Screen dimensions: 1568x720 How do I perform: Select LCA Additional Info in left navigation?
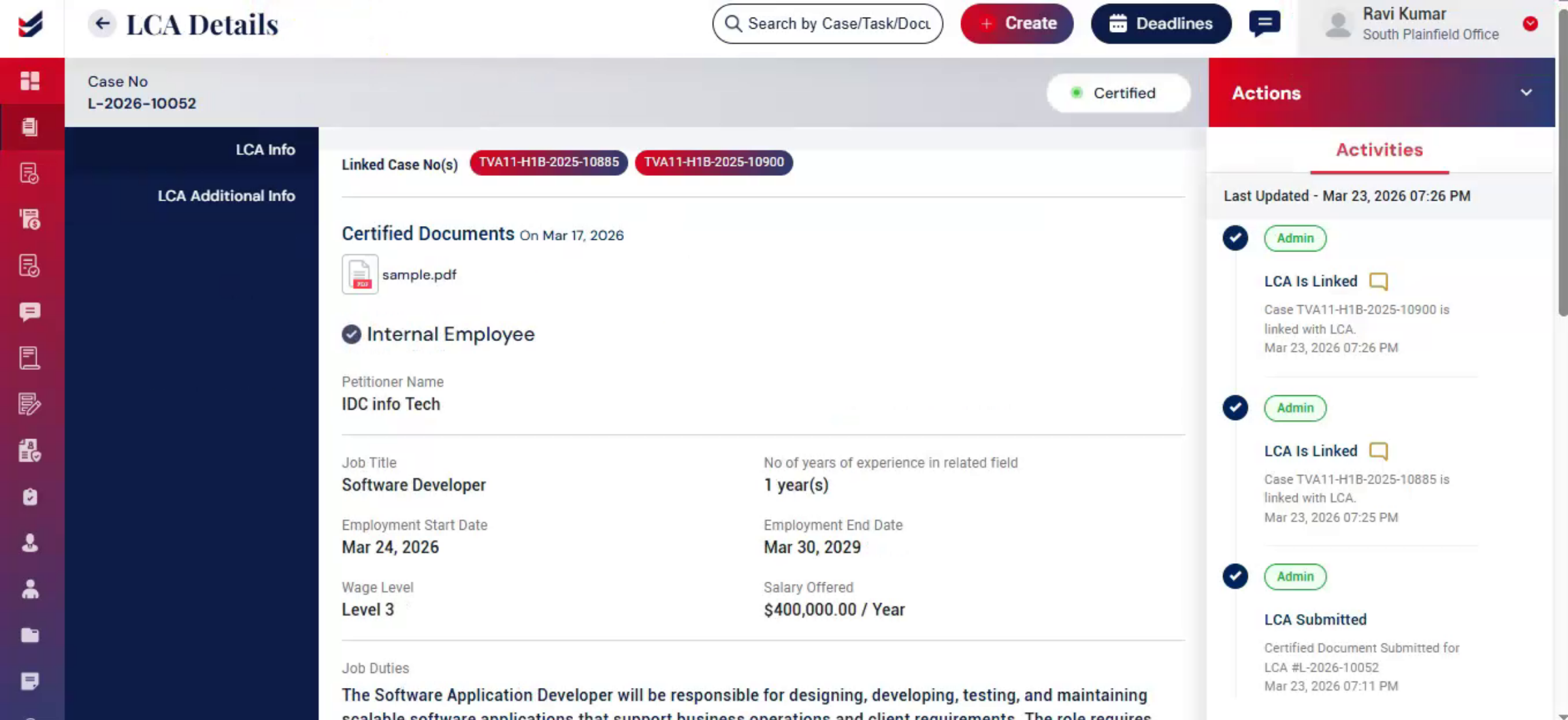pos(226,196)
